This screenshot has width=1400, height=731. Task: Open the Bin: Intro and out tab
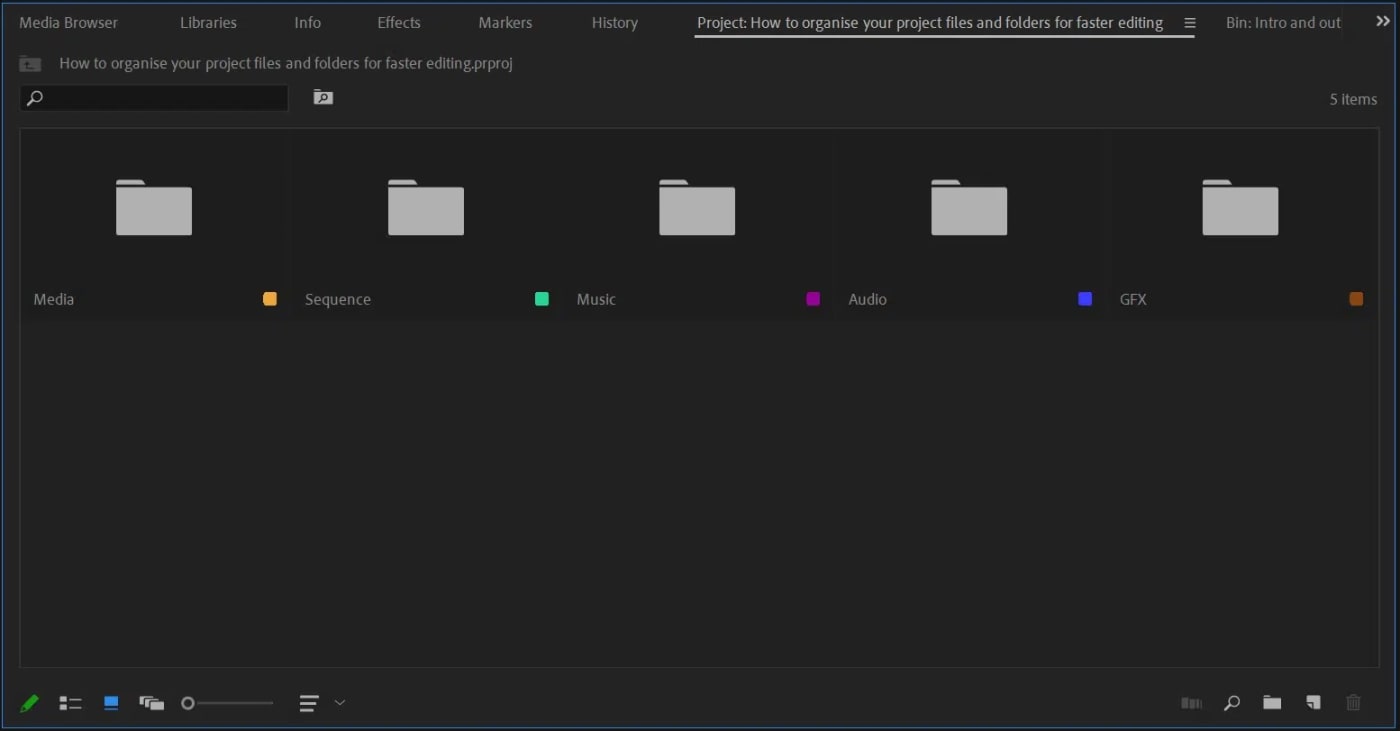pos(1283,22)
